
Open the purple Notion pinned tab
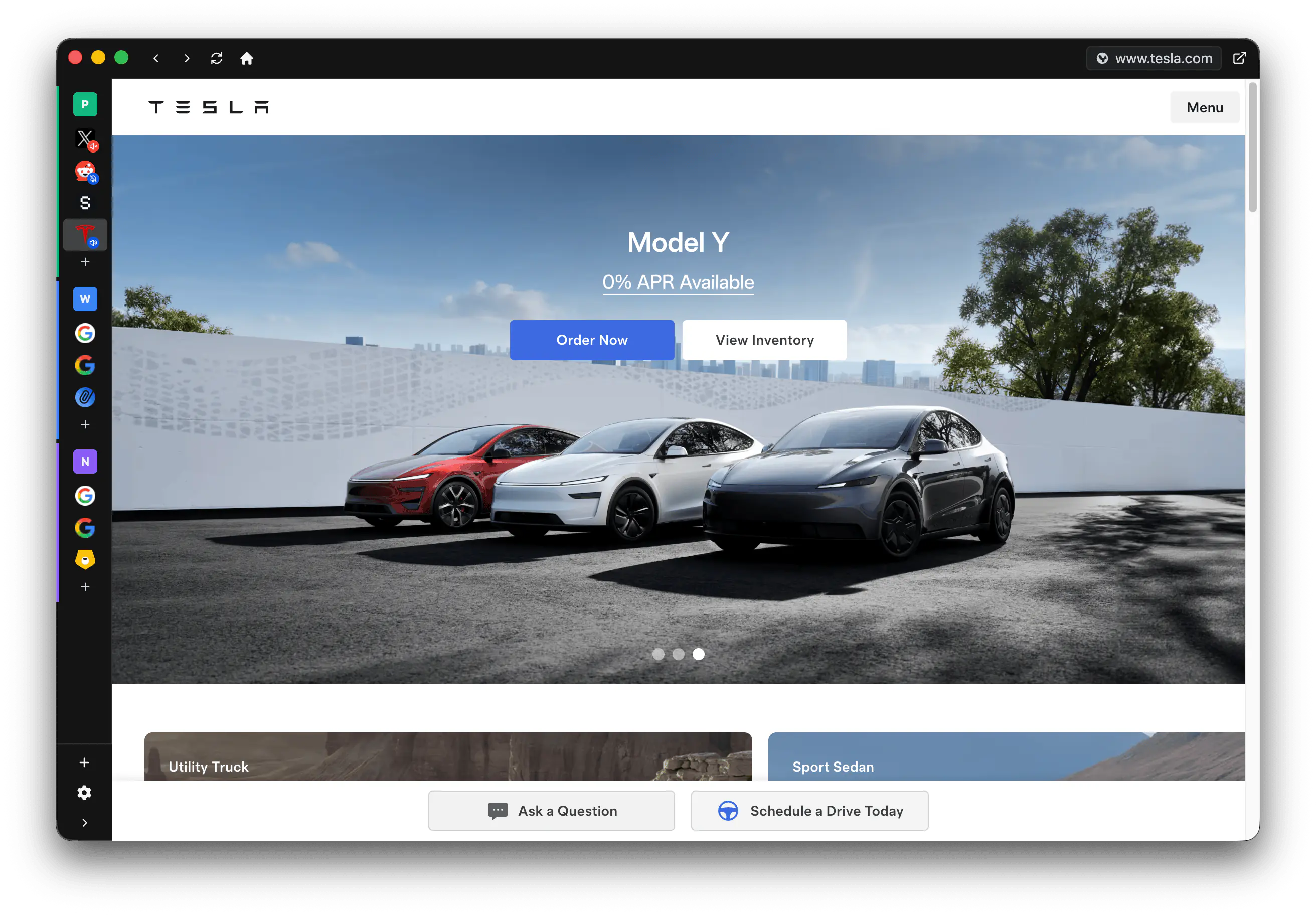pos(85,461)
